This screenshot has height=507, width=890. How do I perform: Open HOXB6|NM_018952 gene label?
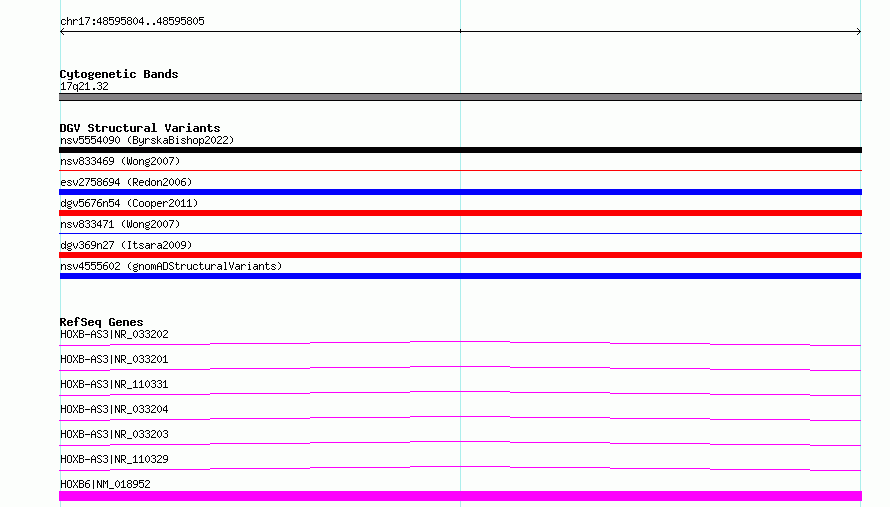click(105, 484)
